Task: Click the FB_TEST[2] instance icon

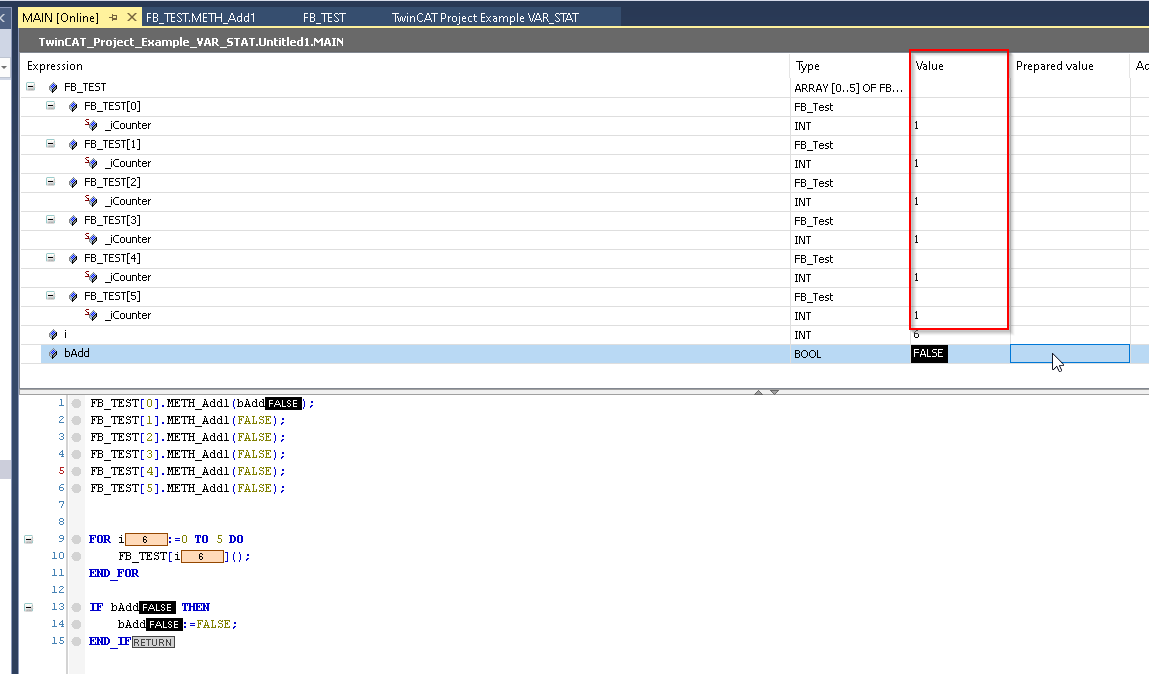Action: coord(73,182)
